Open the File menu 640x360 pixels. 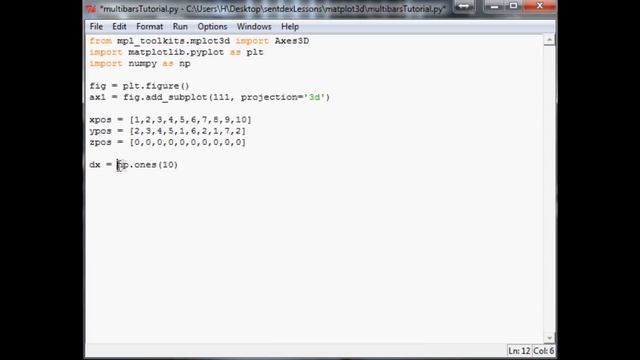96,27
